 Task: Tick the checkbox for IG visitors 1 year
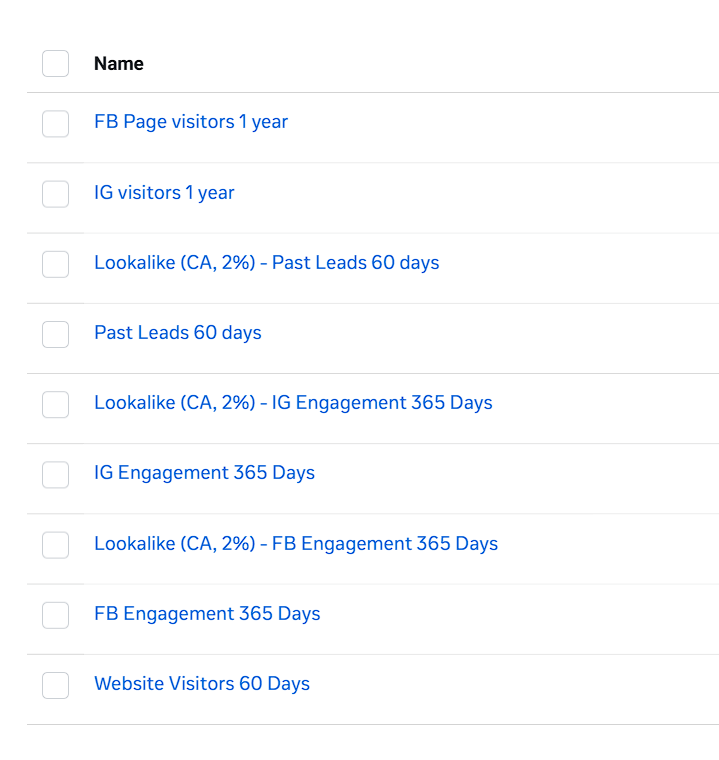(56, 194)
